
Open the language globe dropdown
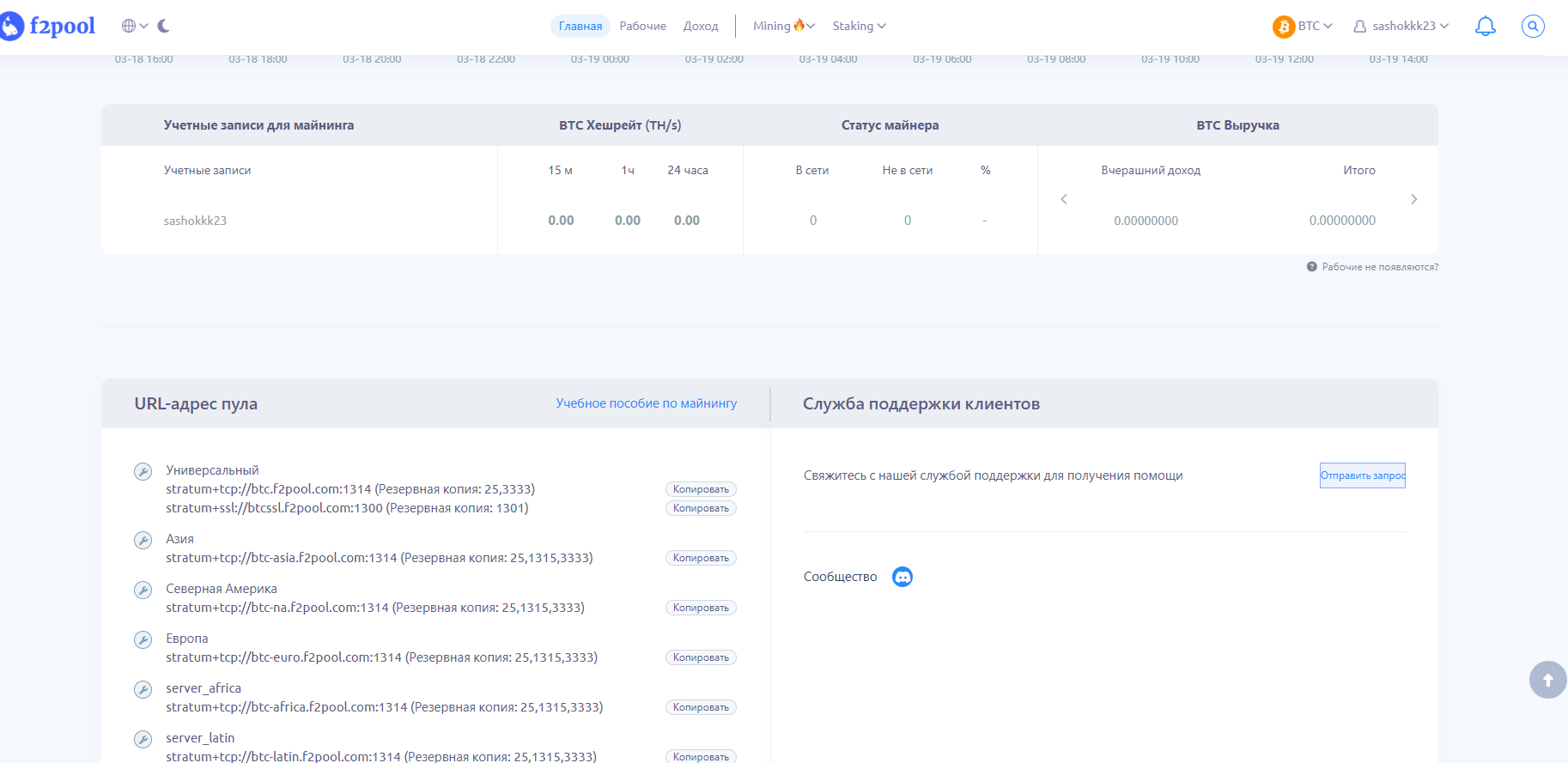click(x=134, y=26)
